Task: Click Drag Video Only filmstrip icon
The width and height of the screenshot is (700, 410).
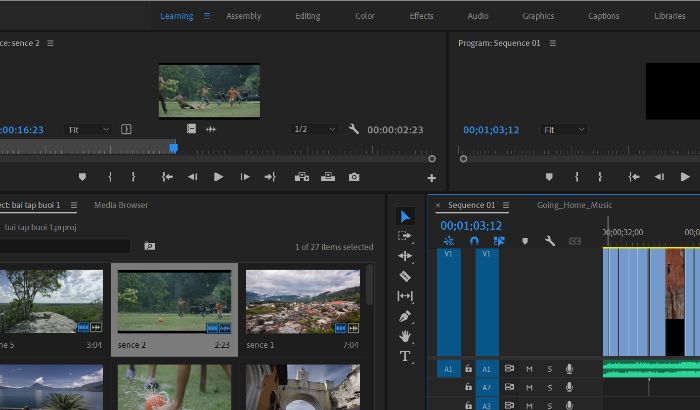Action: point(192,129)
